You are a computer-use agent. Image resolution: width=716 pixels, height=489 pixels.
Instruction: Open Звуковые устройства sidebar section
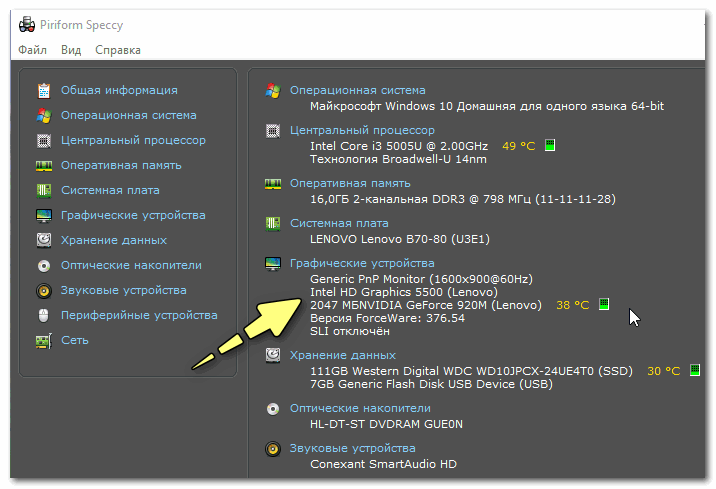pyautogui.click(x=124, y=290)
